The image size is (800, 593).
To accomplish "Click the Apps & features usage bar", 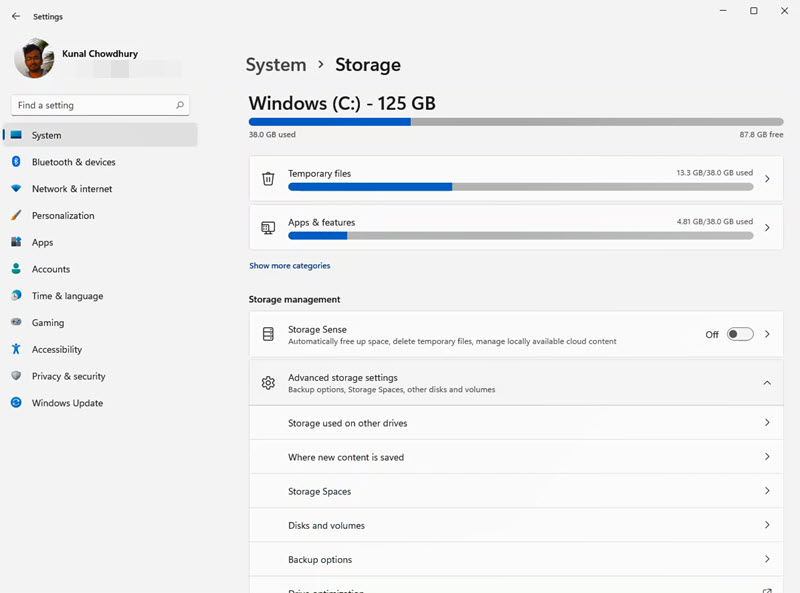I will (x=520, y=236).
